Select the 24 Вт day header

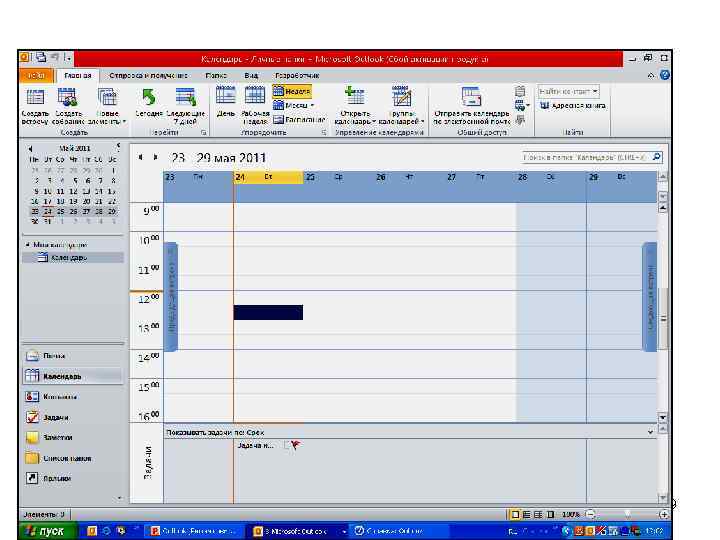tap(268, 177)
